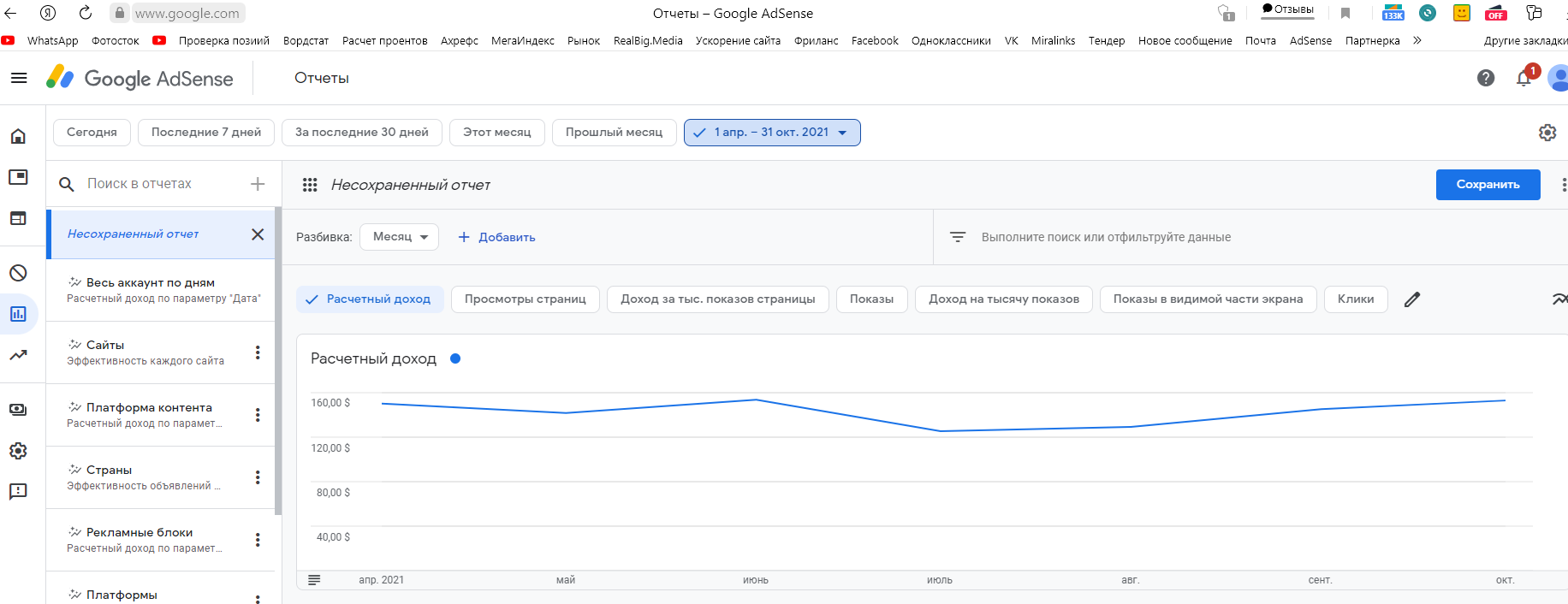The width and height of the screenshot is (1568, 604).
Task: Click the notifications bell icon
Action: [1523, 79]
